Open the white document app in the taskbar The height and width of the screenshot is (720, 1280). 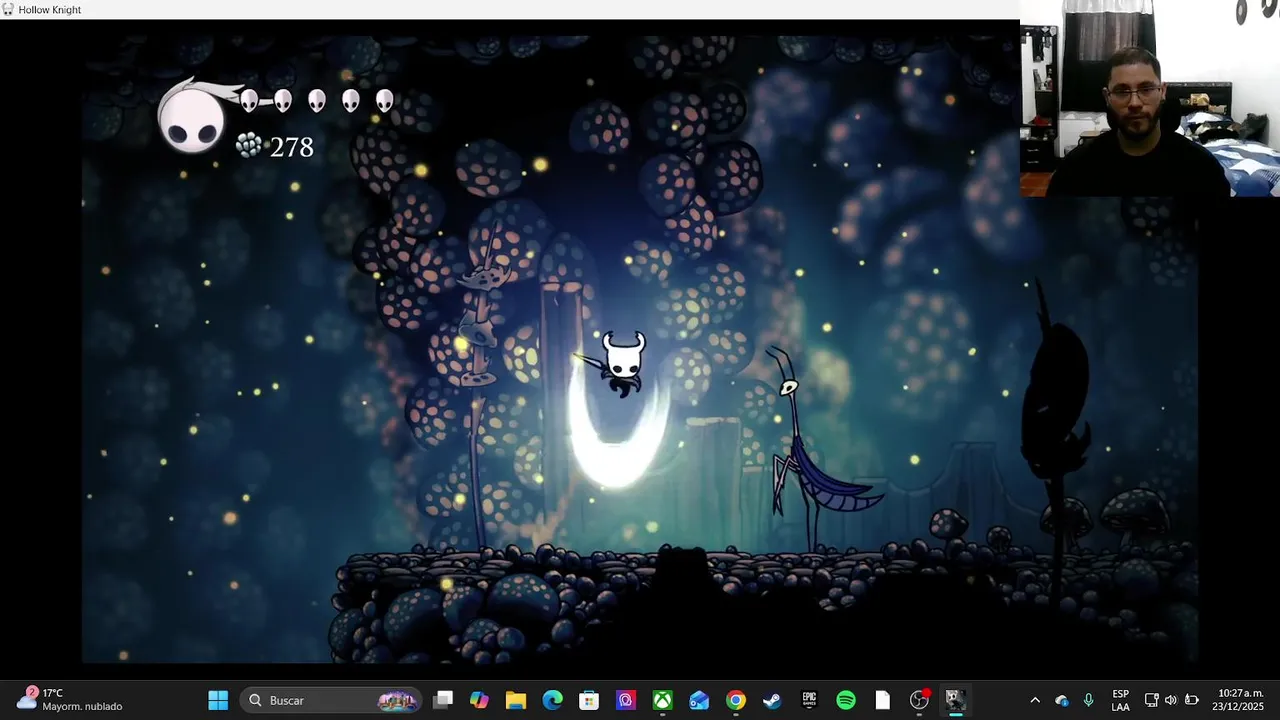(882, 700)
